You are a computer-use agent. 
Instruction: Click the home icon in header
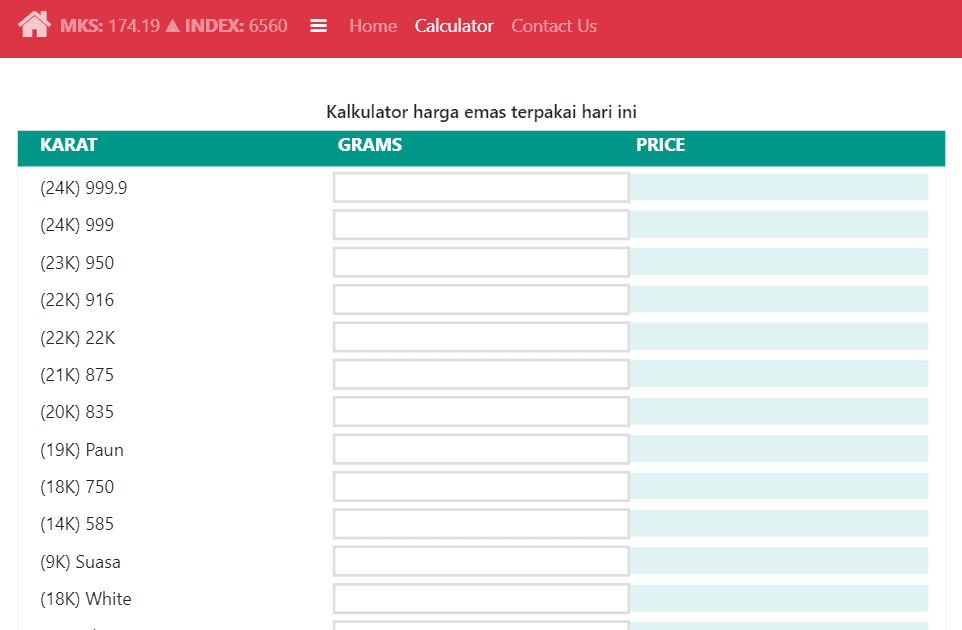coord(34,25)
